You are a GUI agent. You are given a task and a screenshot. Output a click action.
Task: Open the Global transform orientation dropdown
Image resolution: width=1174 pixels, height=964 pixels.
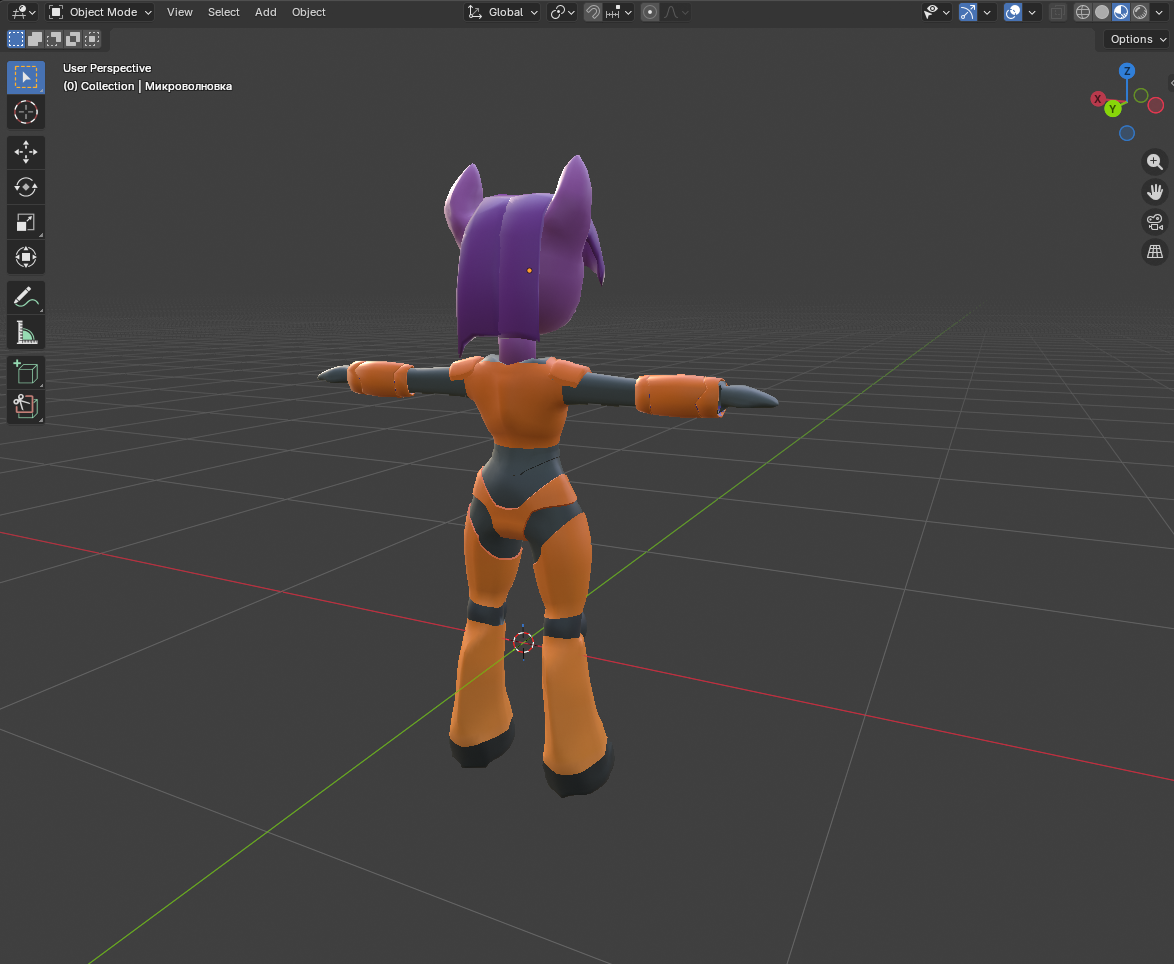tap(502, 12)
